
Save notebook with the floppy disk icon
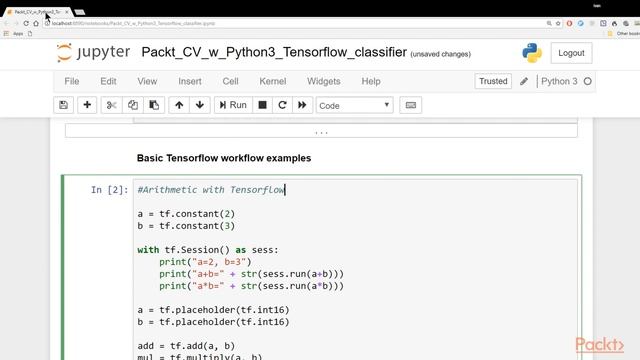64,105
